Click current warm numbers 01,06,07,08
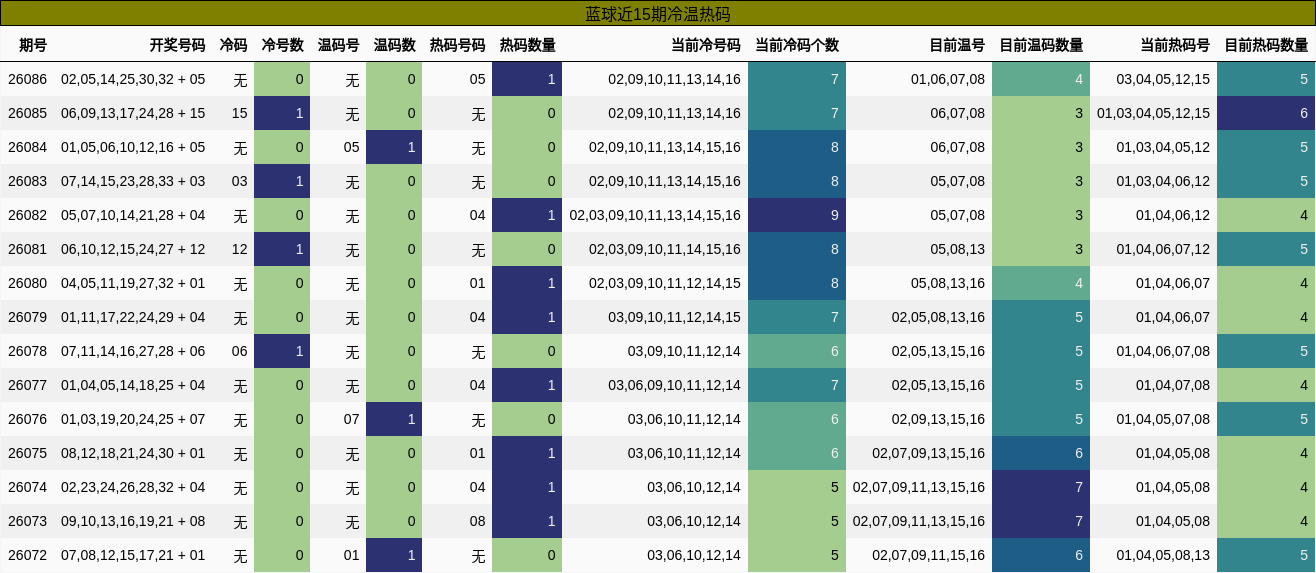The image size is (1316, 573). pyautogui.click(x=947, y=79)
